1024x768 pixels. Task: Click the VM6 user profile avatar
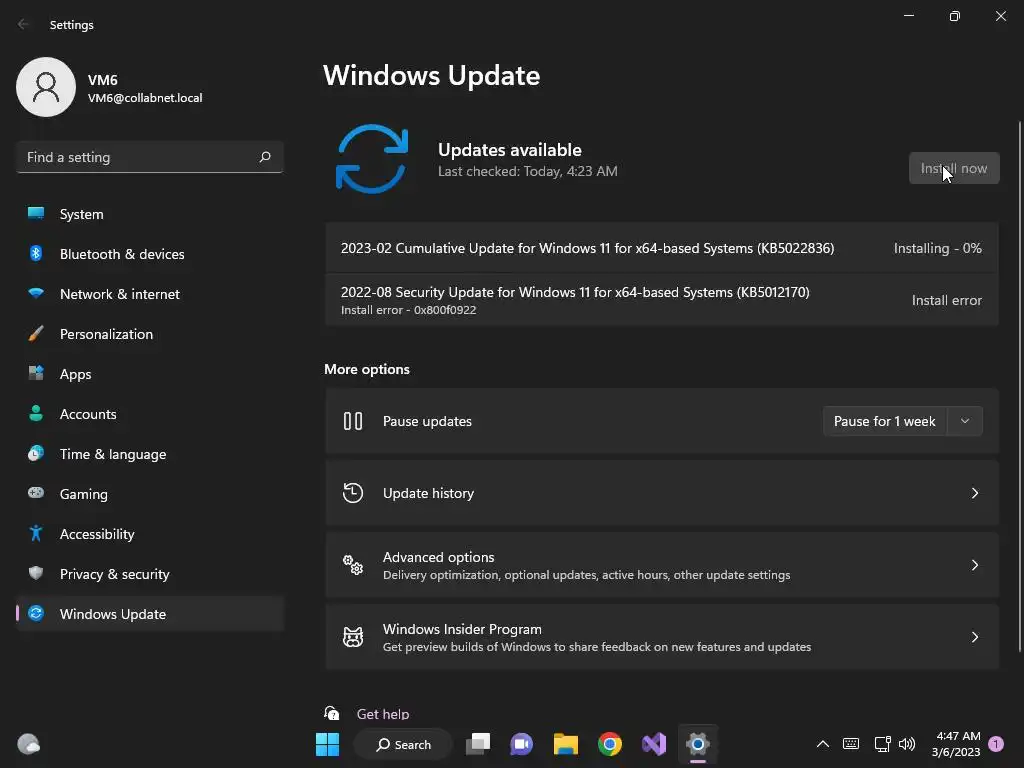pyautogui.click(x=46, y=87)
